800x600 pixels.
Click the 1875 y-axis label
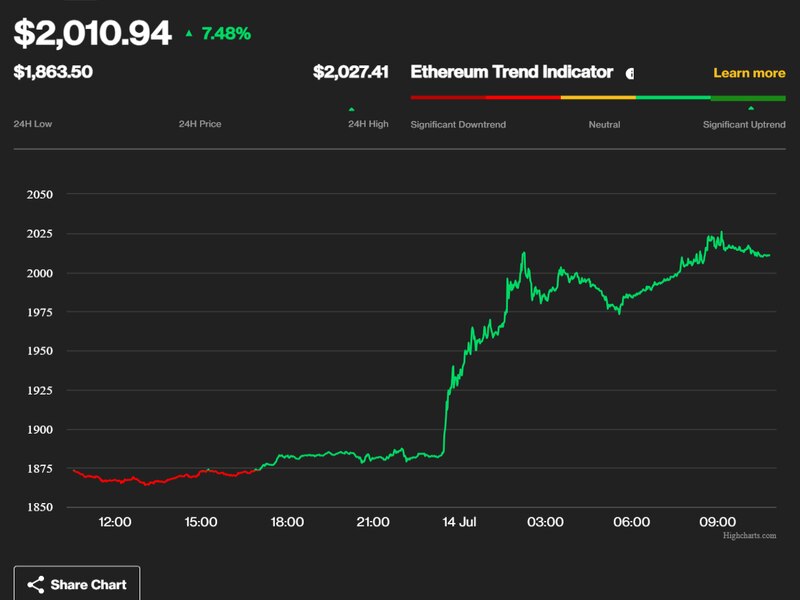[40, 468]
